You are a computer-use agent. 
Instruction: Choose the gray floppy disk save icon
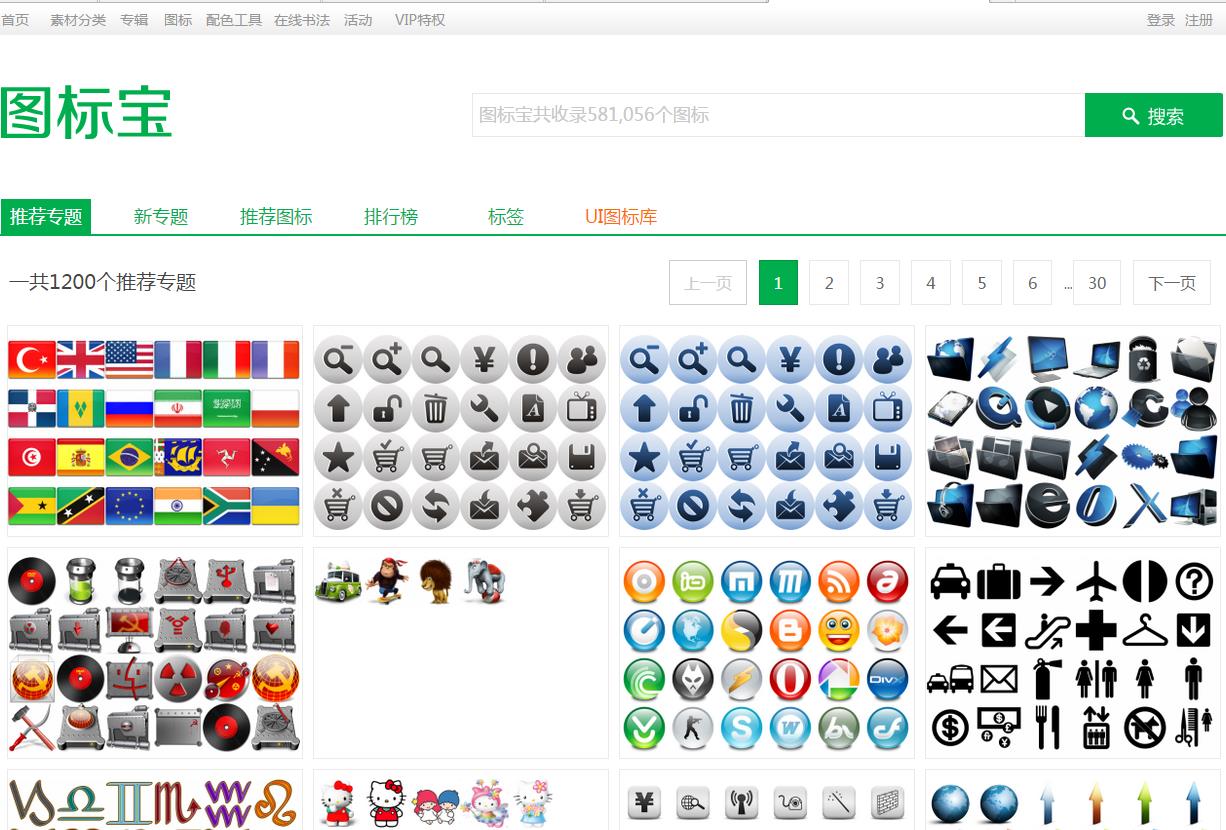582,458
